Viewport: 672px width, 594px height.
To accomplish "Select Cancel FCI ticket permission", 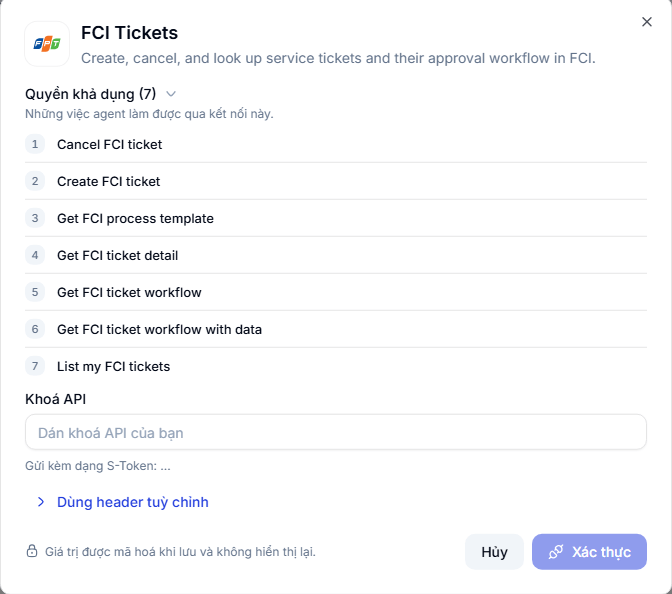I will pos(336,144).
